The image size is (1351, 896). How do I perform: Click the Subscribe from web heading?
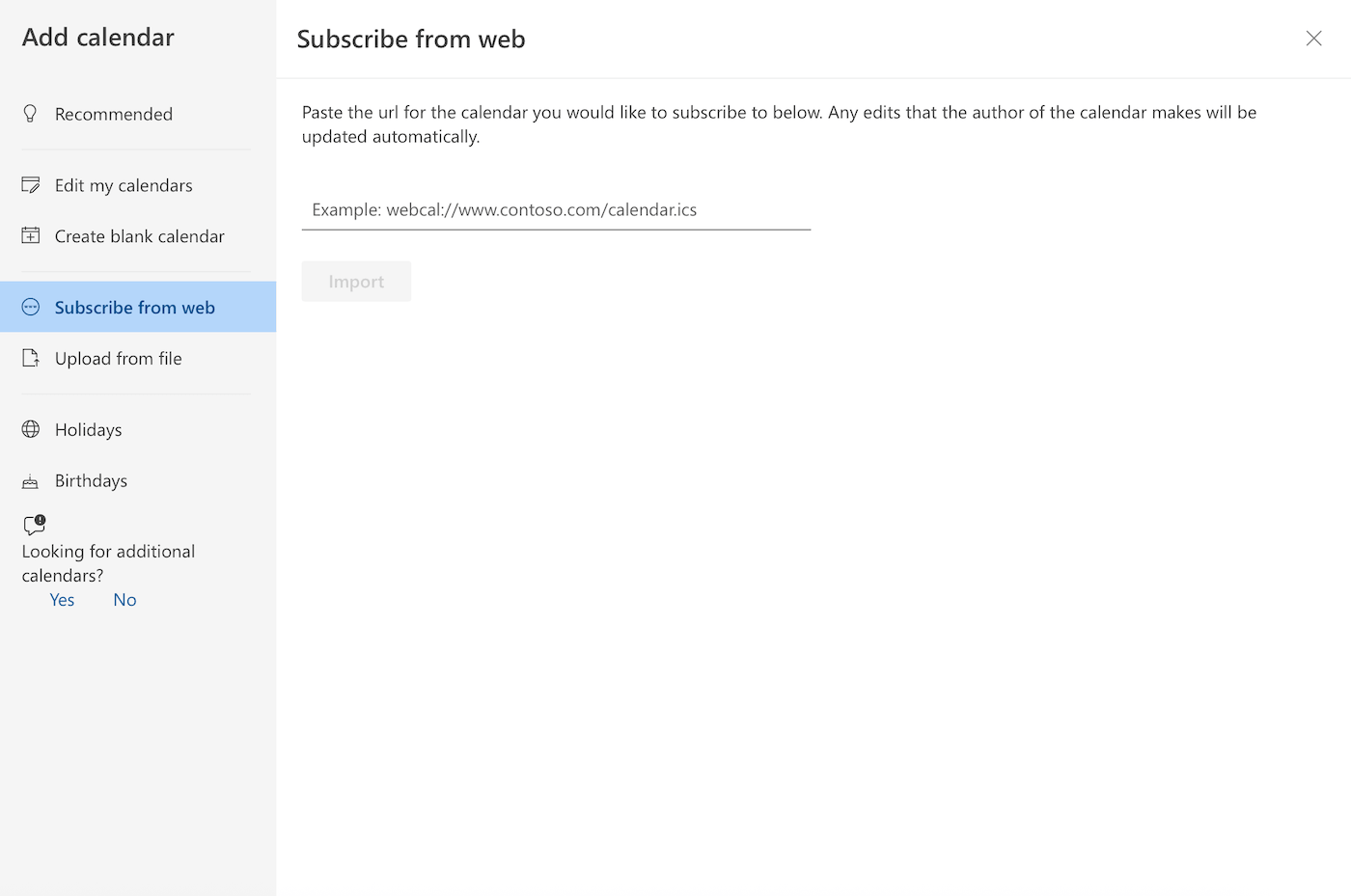411,39
